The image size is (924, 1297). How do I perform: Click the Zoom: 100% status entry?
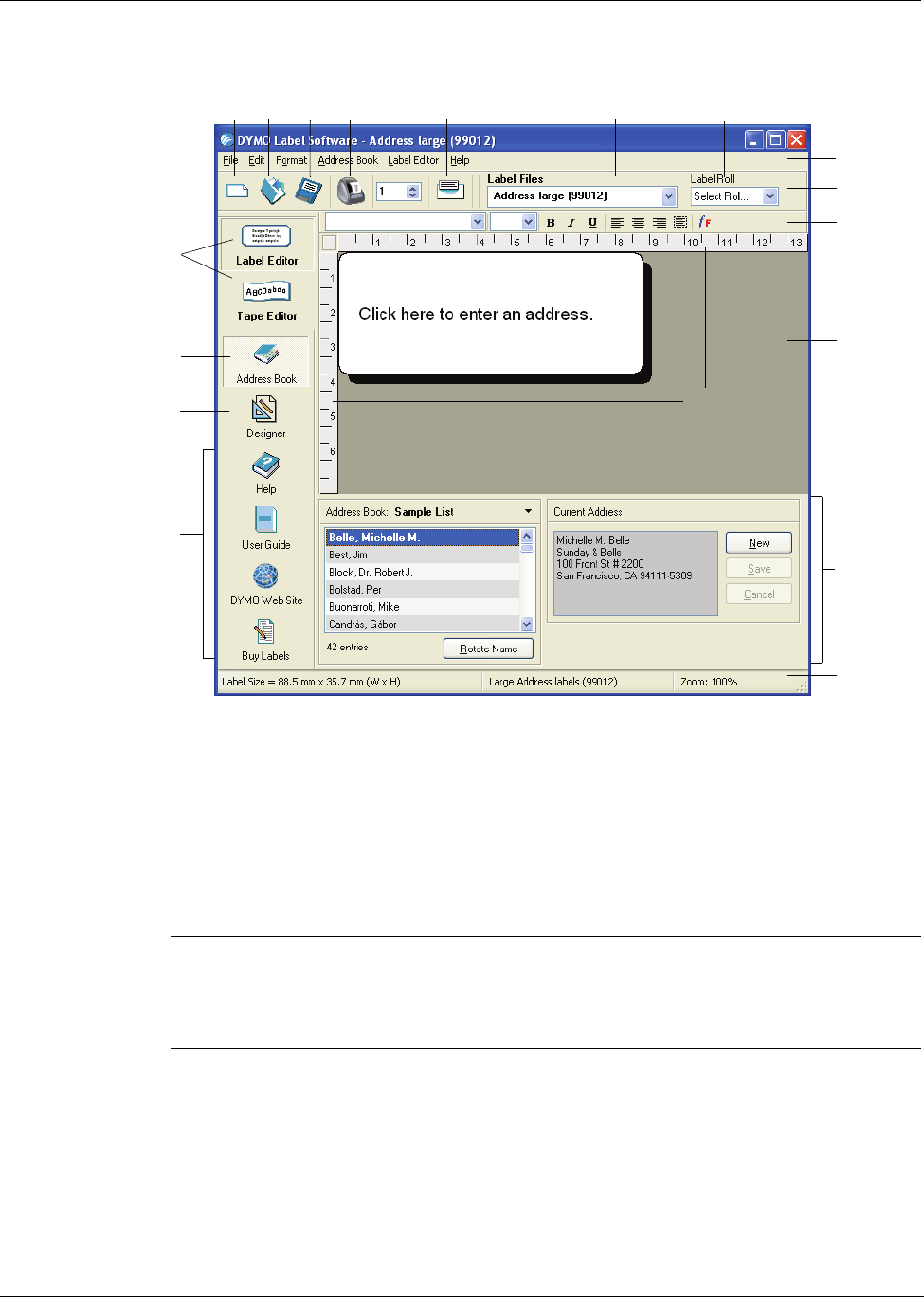click(x=709, y=682)
